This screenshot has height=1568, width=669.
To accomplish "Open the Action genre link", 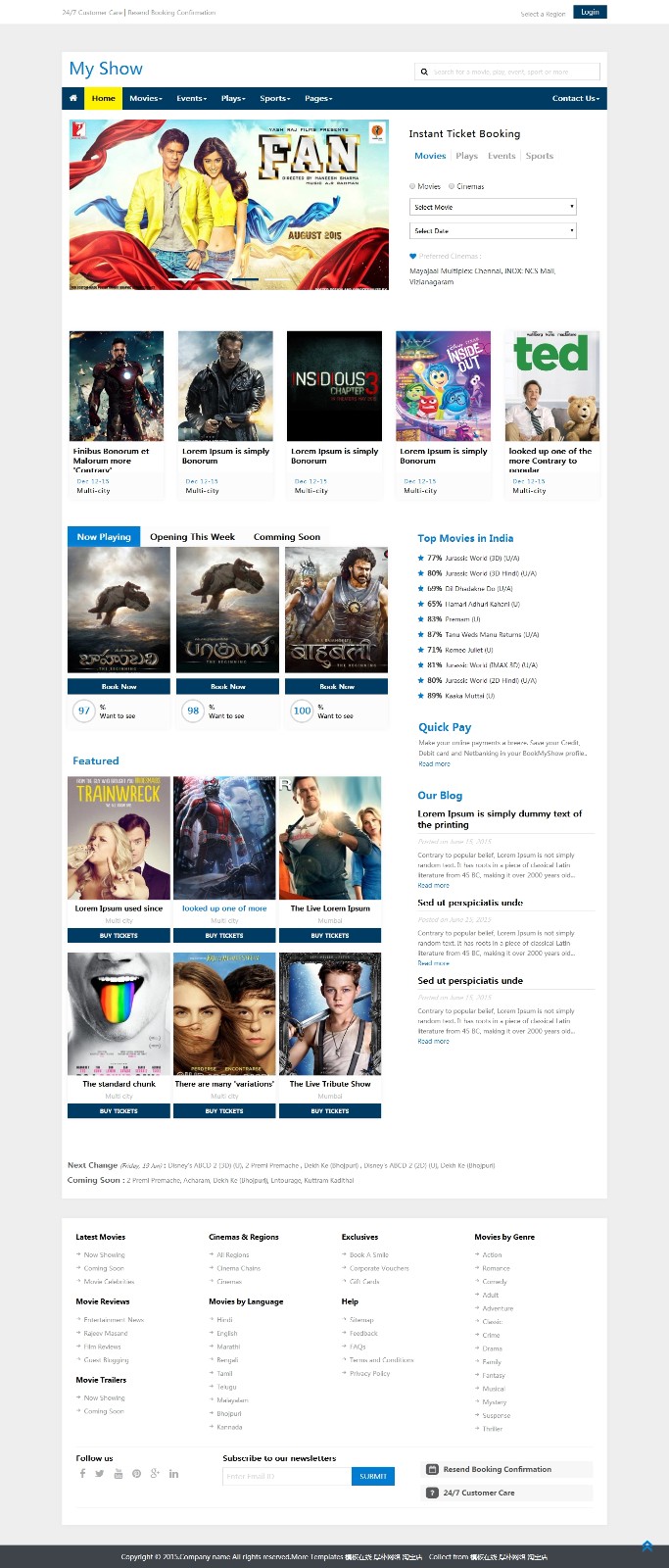I will click(492, 1254).
